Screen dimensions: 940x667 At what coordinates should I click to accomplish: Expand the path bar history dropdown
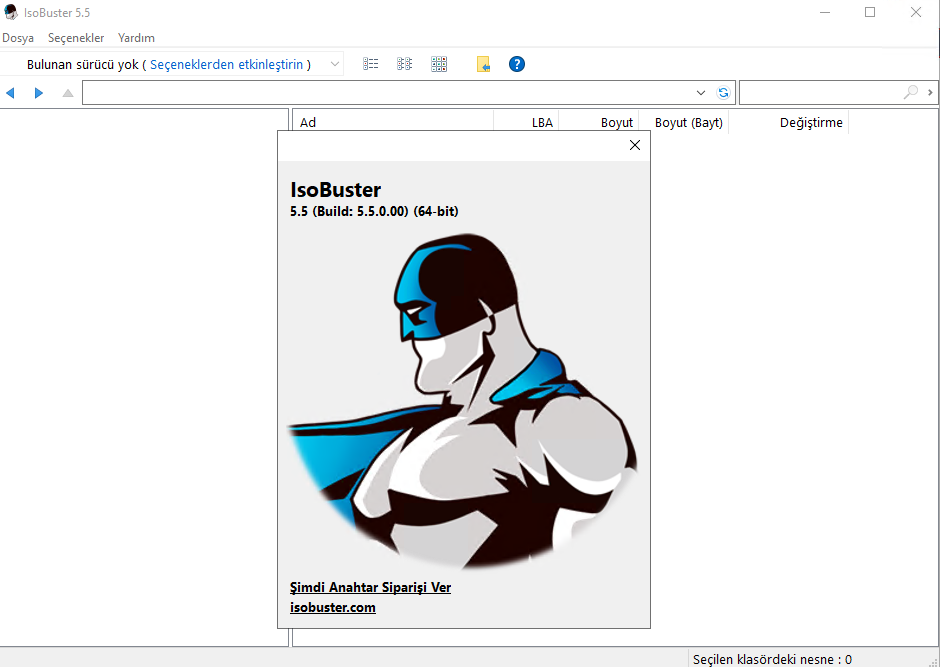701,93
